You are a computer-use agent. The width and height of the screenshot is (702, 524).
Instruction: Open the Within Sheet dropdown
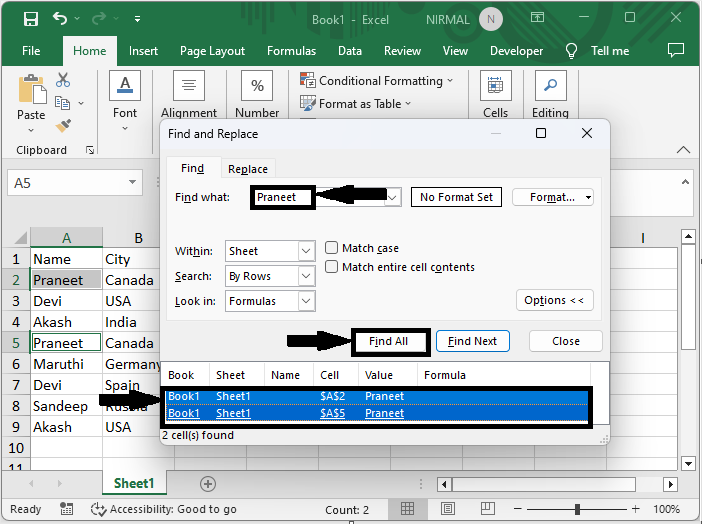click(270, 251)
